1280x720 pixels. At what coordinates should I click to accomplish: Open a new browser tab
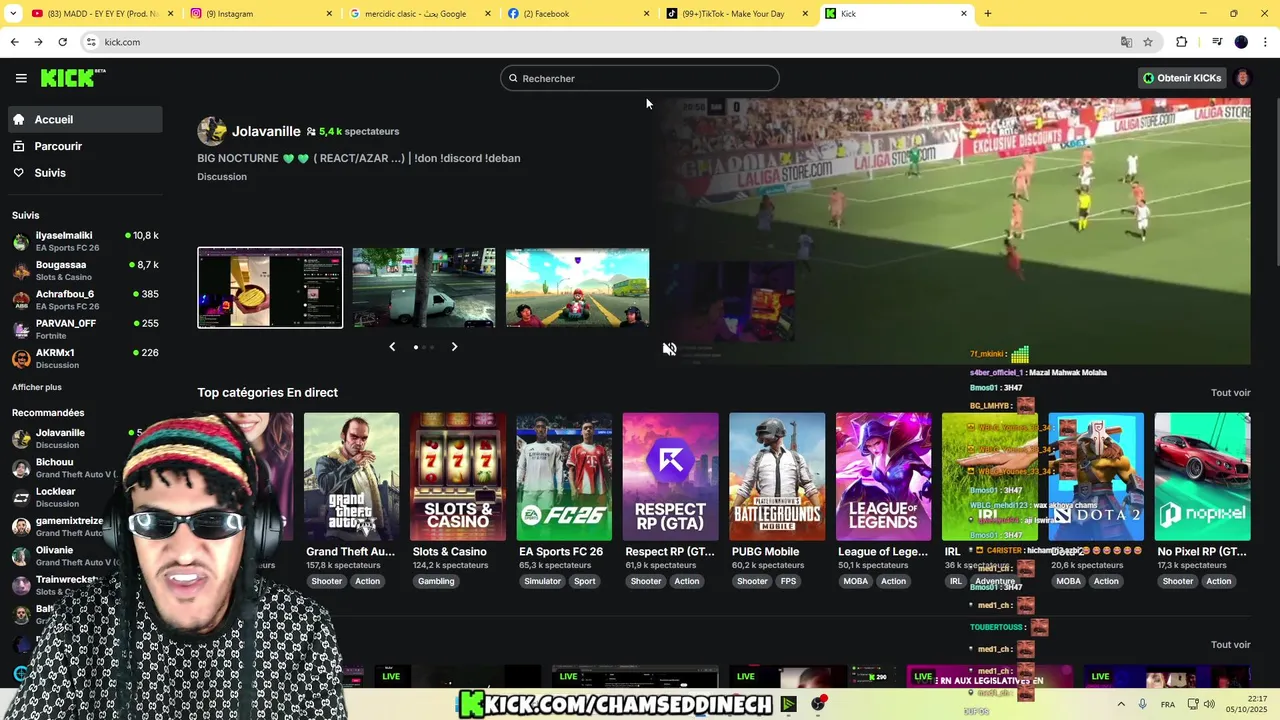click(988, 14)
